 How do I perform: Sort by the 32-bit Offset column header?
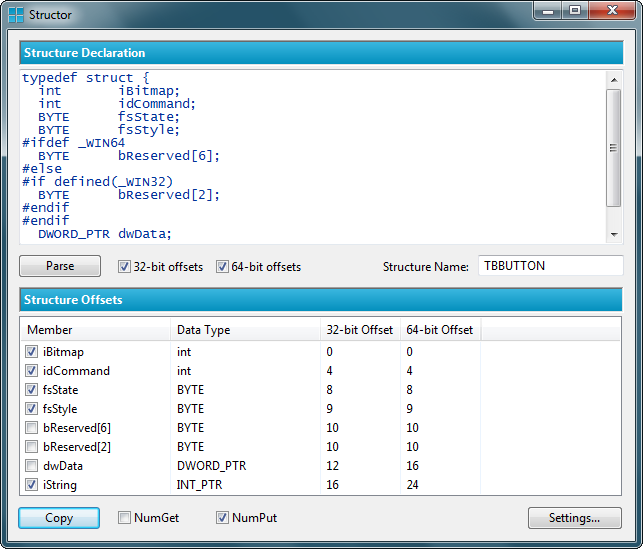360,330
